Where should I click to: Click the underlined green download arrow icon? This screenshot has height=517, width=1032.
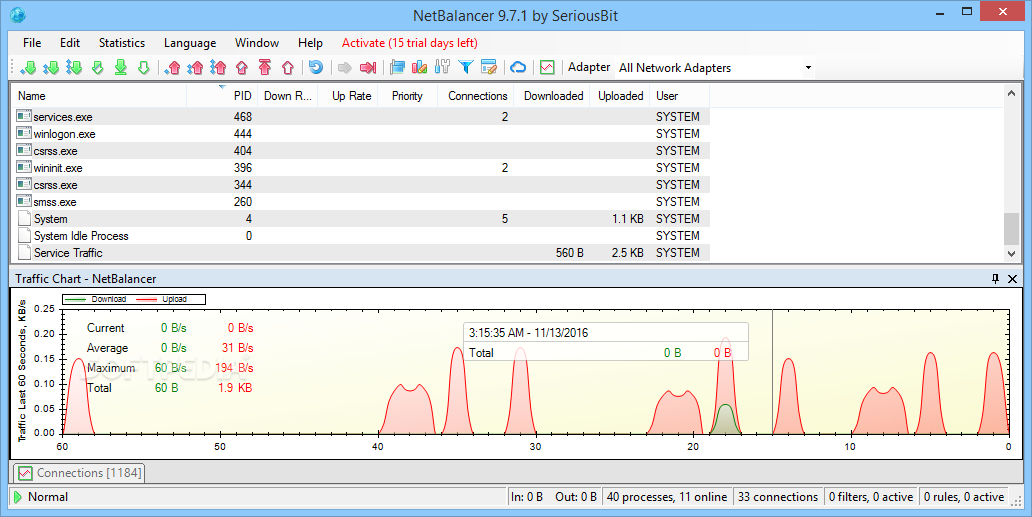(x=120, y=67)
